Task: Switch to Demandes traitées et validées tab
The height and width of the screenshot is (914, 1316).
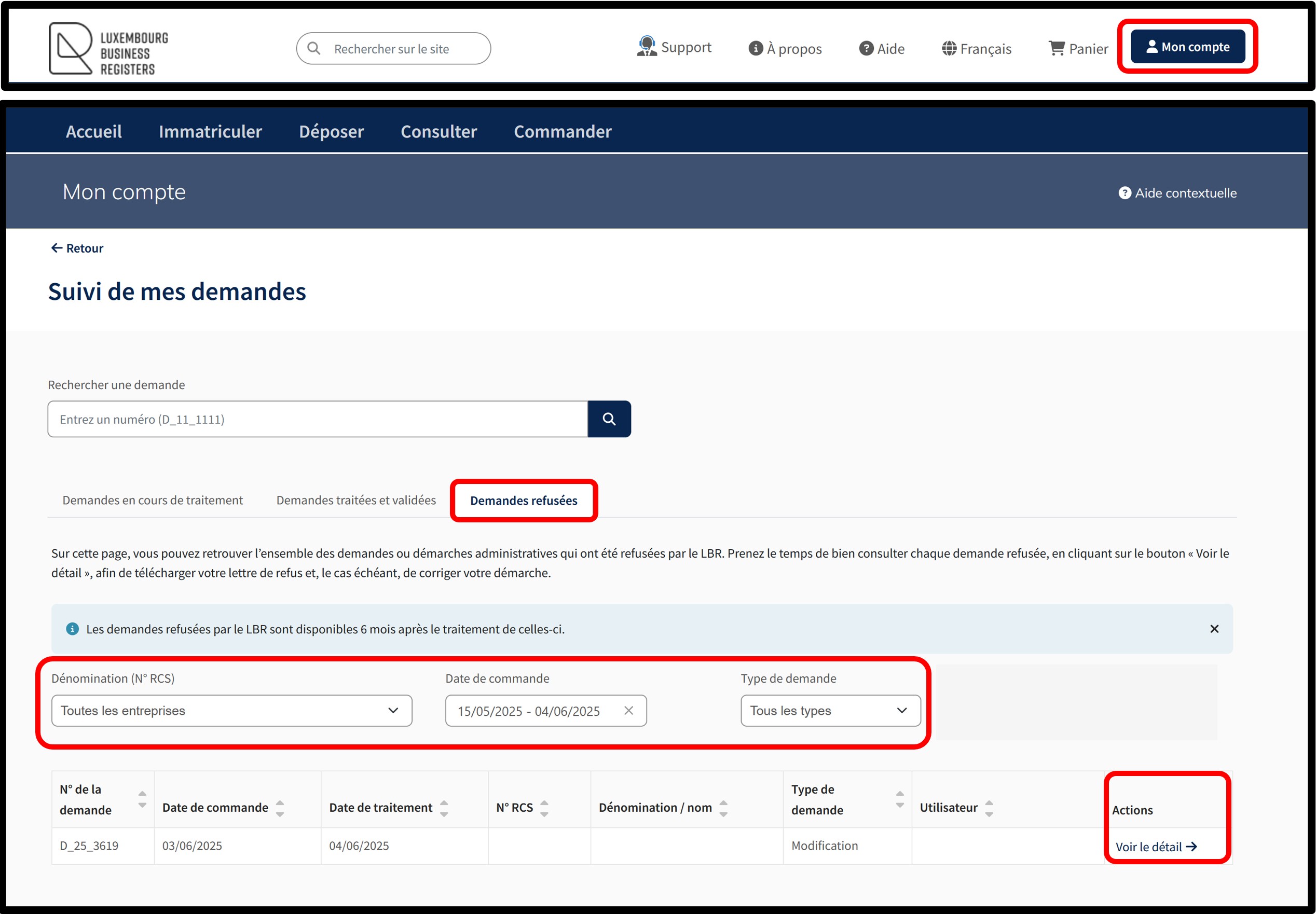Action: [356, 500]
